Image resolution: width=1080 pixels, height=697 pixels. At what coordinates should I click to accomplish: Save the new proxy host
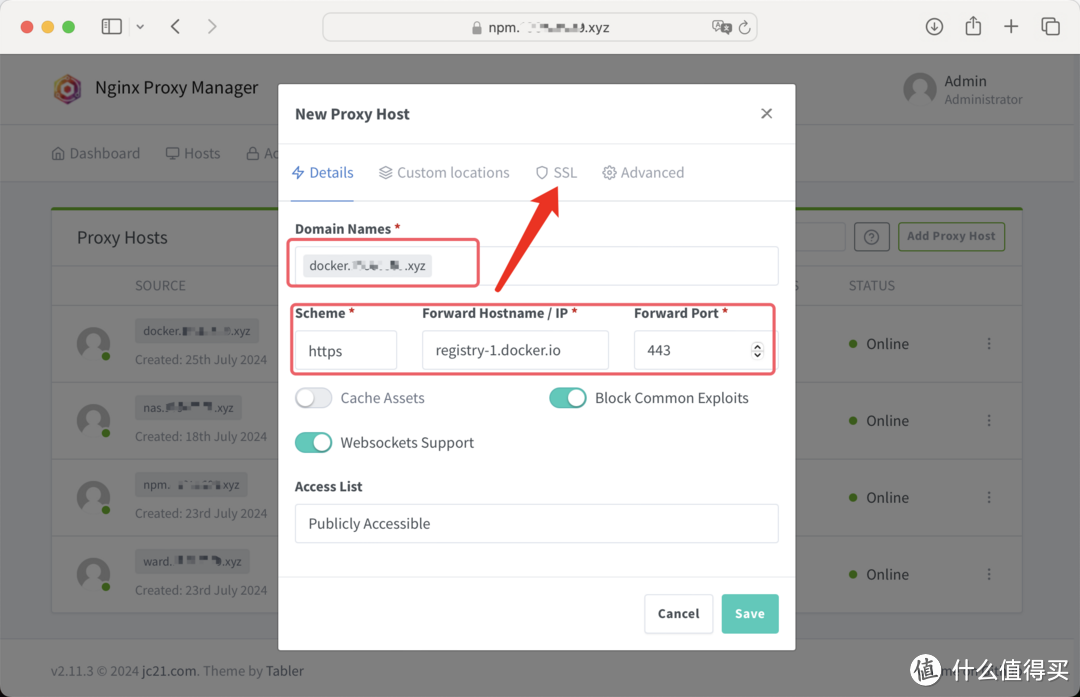(x=749, y=614)
